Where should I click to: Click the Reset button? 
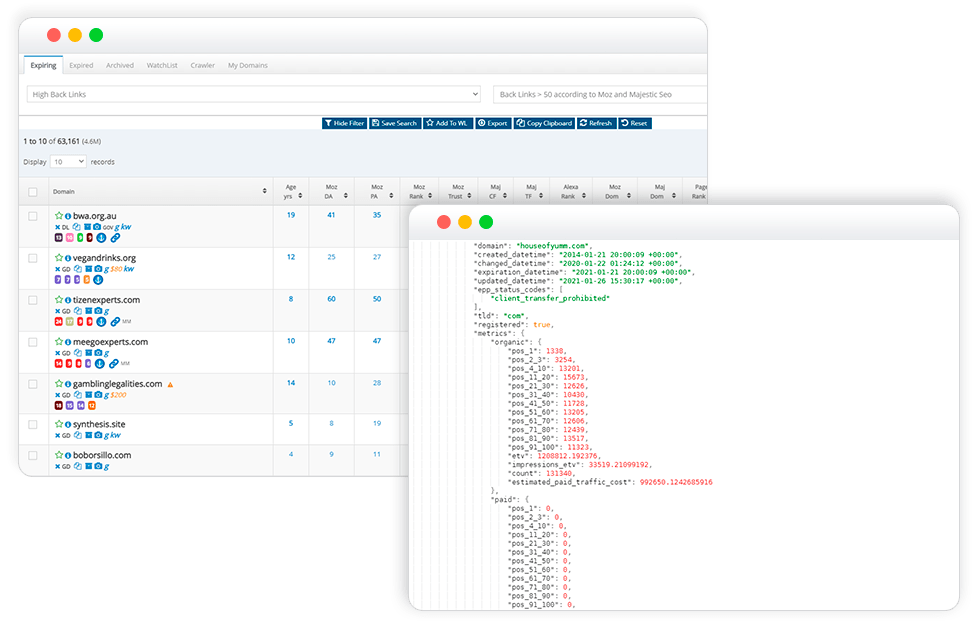635,123
